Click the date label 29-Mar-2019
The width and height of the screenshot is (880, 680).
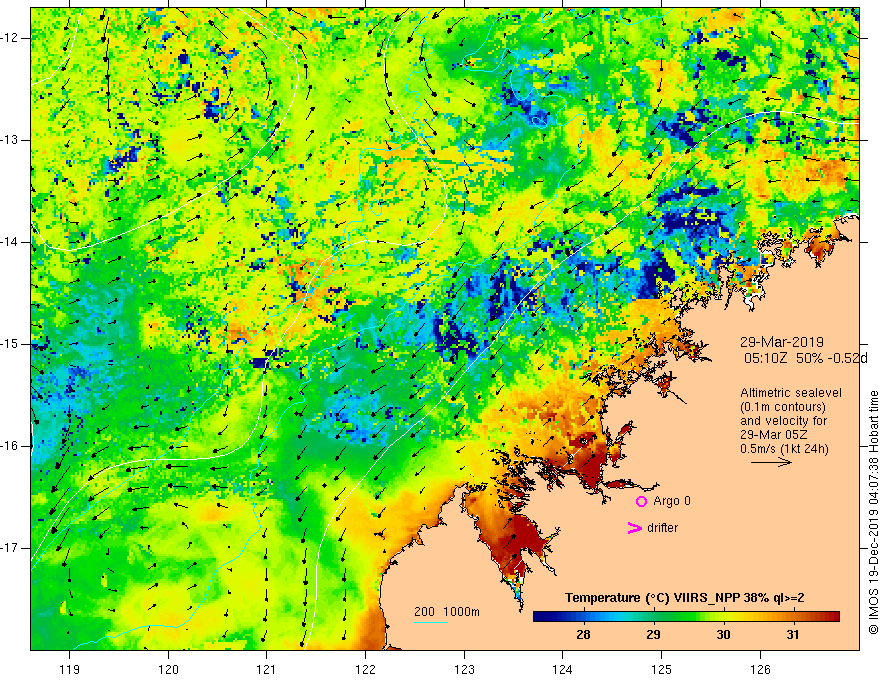(x=782, y=342)
